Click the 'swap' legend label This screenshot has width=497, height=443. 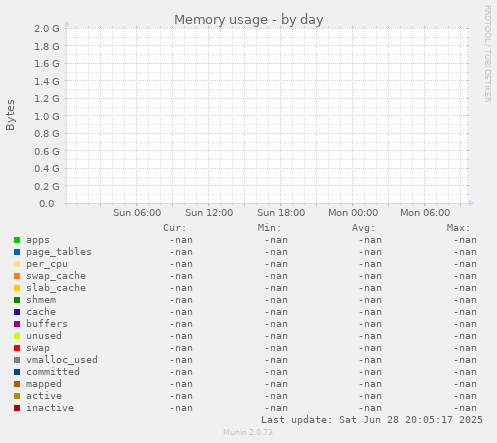click(38, 348)
